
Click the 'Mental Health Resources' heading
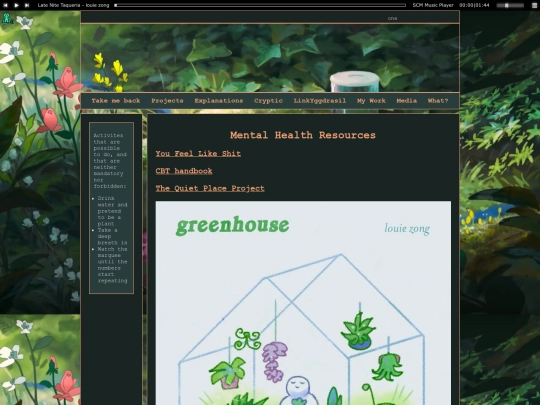coord(303,135)
